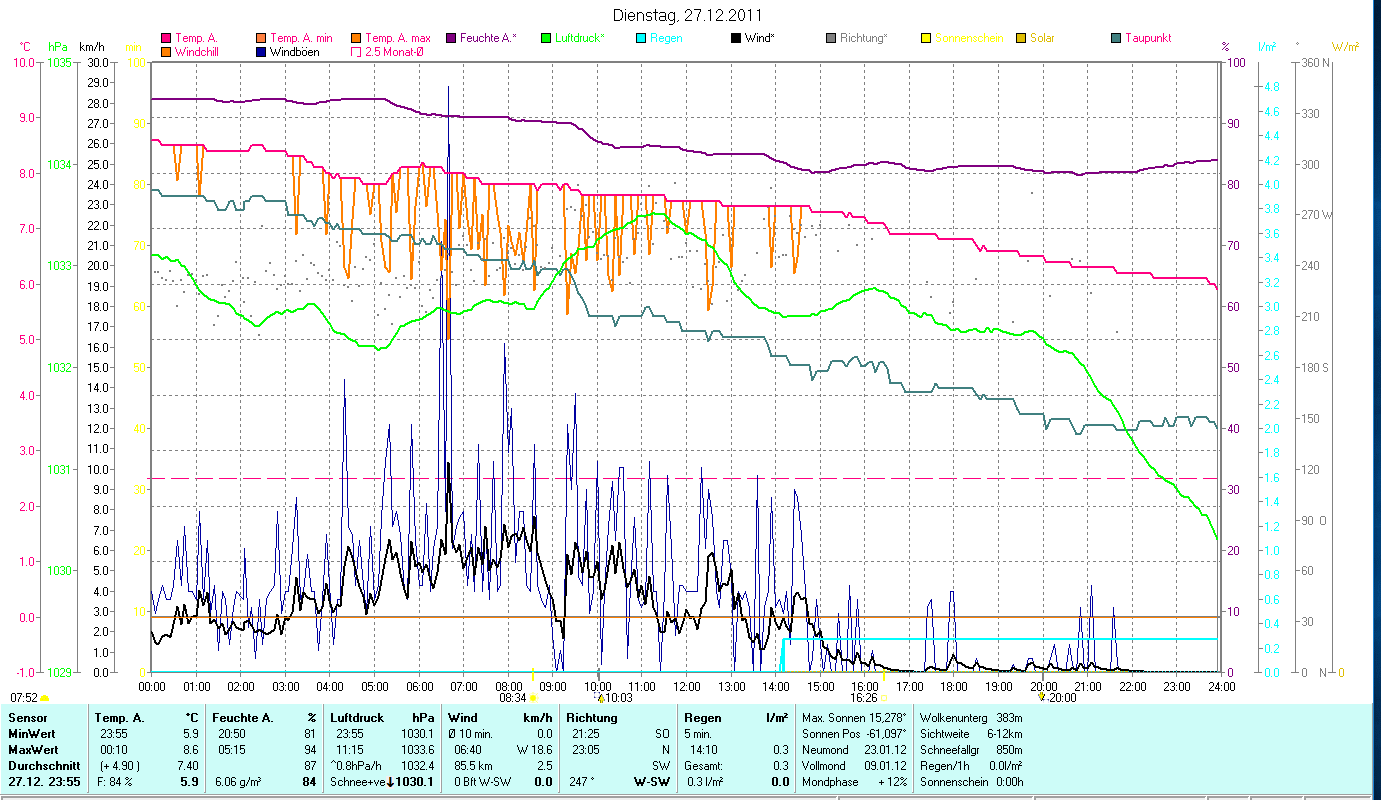Click the green Luftdruck legend square
The height and width of the screenshot is (800, 1381).
(x=546, y=38)
